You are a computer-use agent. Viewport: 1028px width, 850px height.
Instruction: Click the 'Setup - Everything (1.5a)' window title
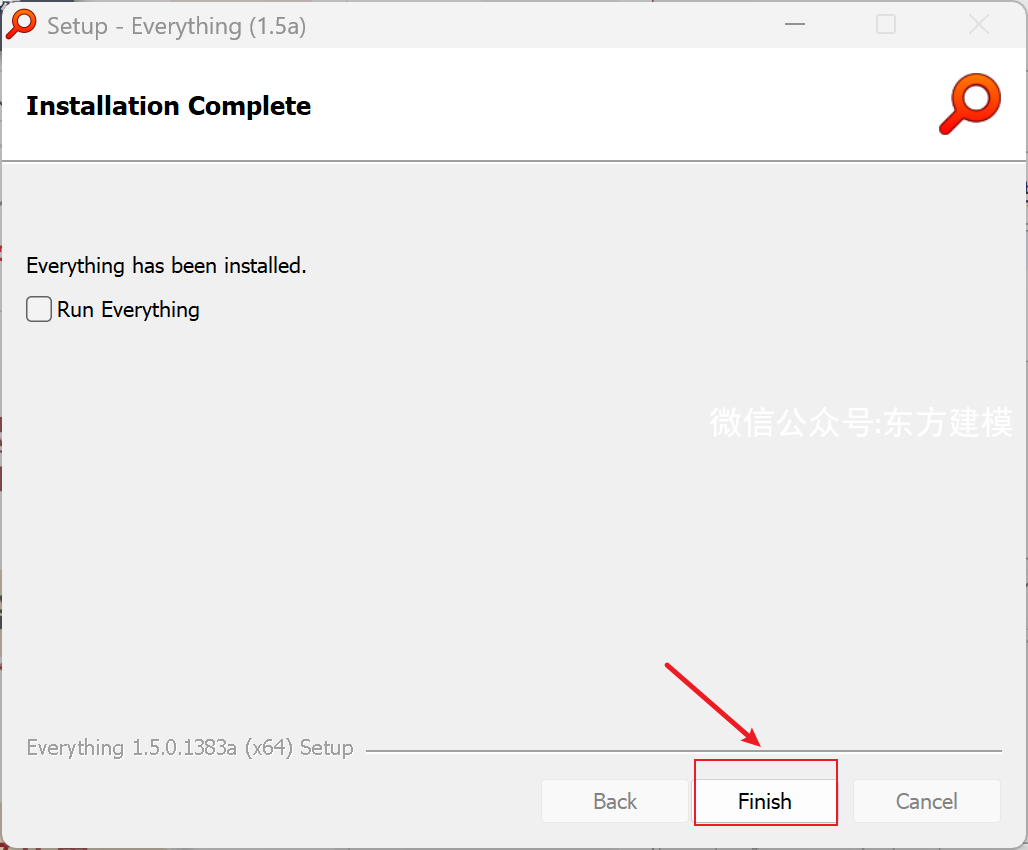[x=176, y=26]
